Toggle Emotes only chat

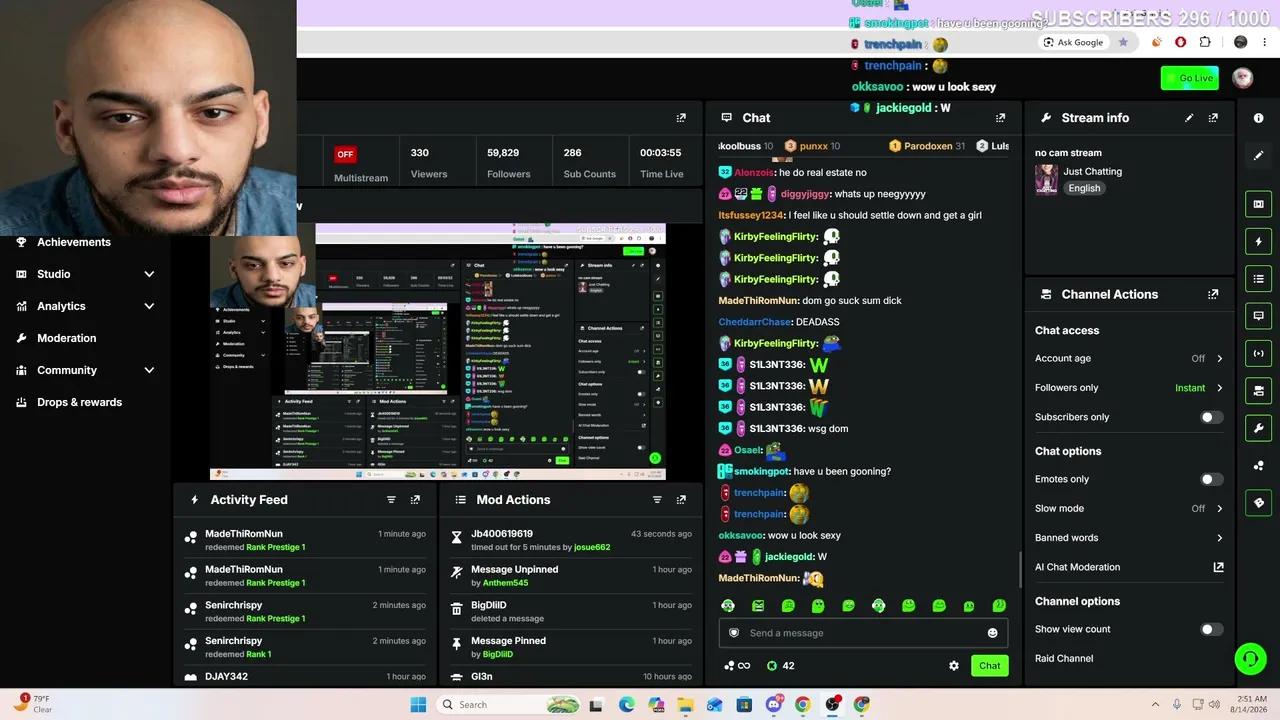[1211, 479]
